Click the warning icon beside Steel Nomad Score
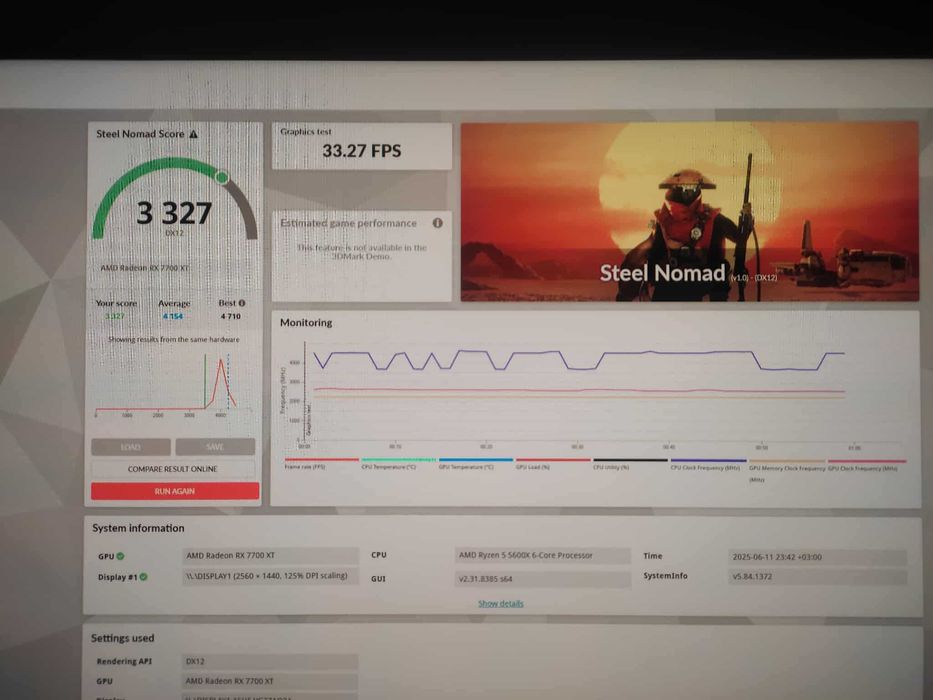Viewport: 933px width, 700px height. coord(193,134)
